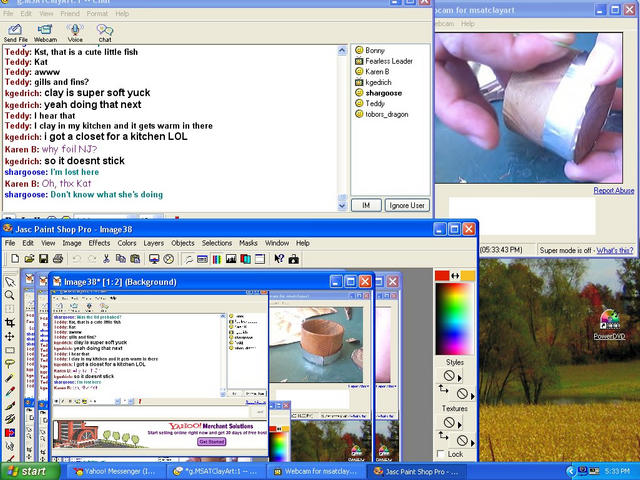Open Friend menu in chat window
This screenshot has width=640, height=480.
[x=70, y=13]
